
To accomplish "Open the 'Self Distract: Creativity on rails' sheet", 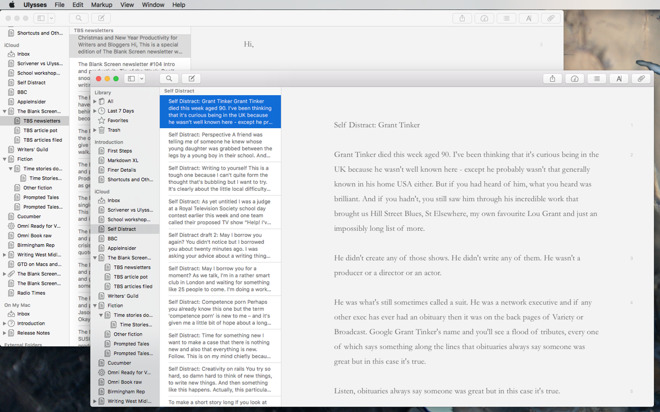I will (x=220, y=379).
